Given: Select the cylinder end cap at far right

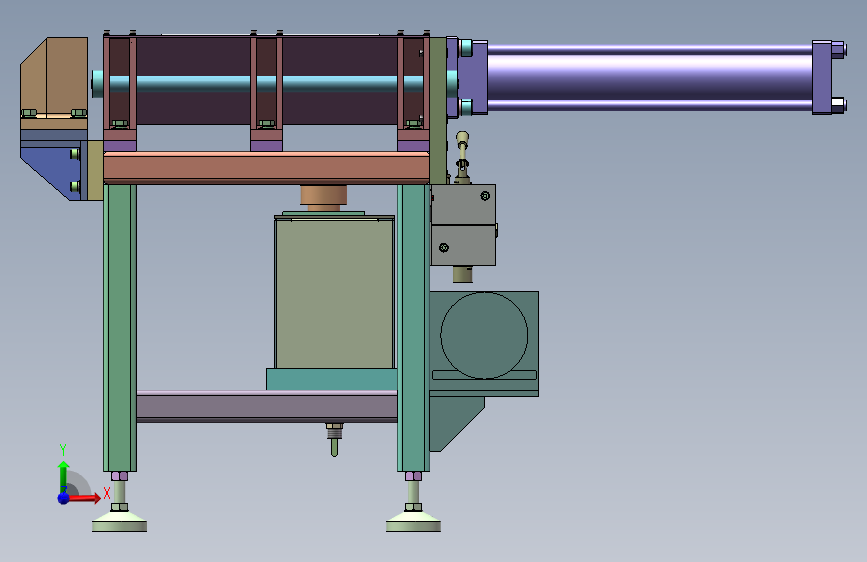Looking at the screenshot, I should coord(822,77).
